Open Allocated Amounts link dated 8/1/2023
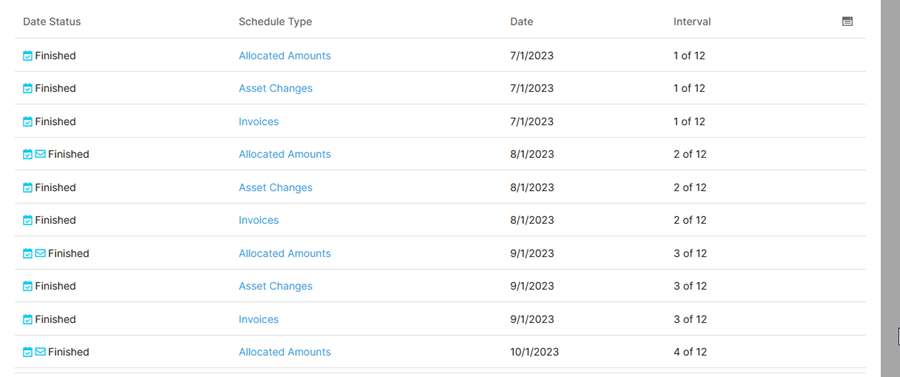This screenshot has height=377, width=900. point(285,154)
